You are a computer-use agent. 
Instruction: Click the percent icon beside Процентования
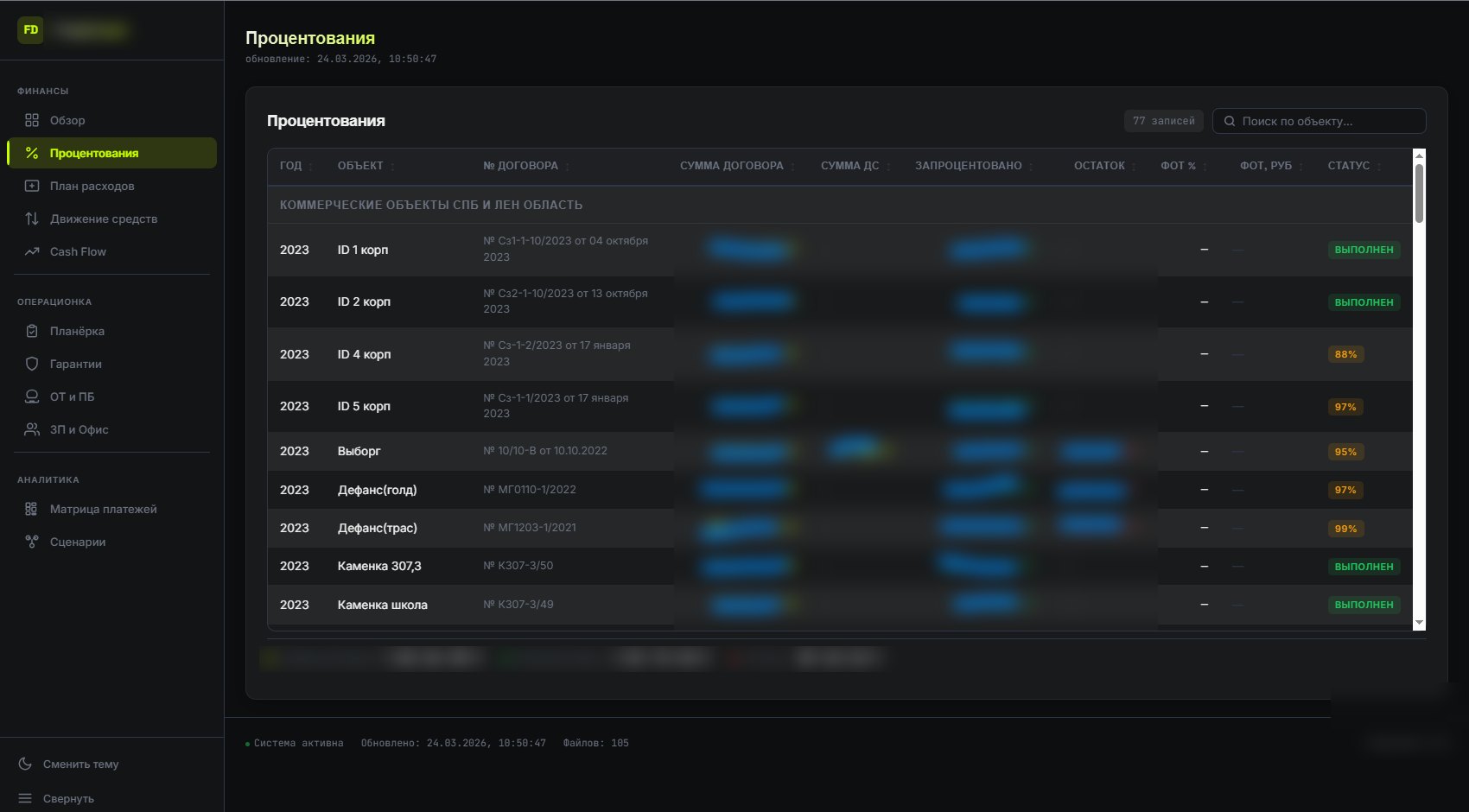32,153
